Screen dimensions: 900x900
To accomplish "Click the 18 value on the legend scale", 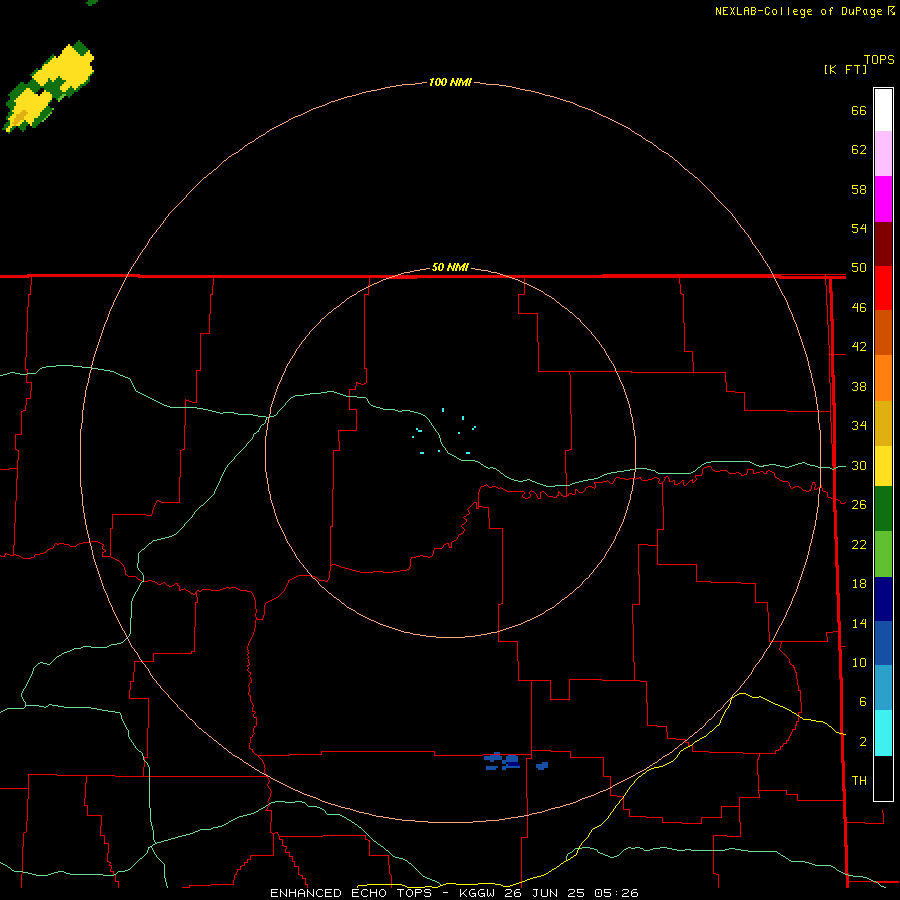I will pos(859,584).
